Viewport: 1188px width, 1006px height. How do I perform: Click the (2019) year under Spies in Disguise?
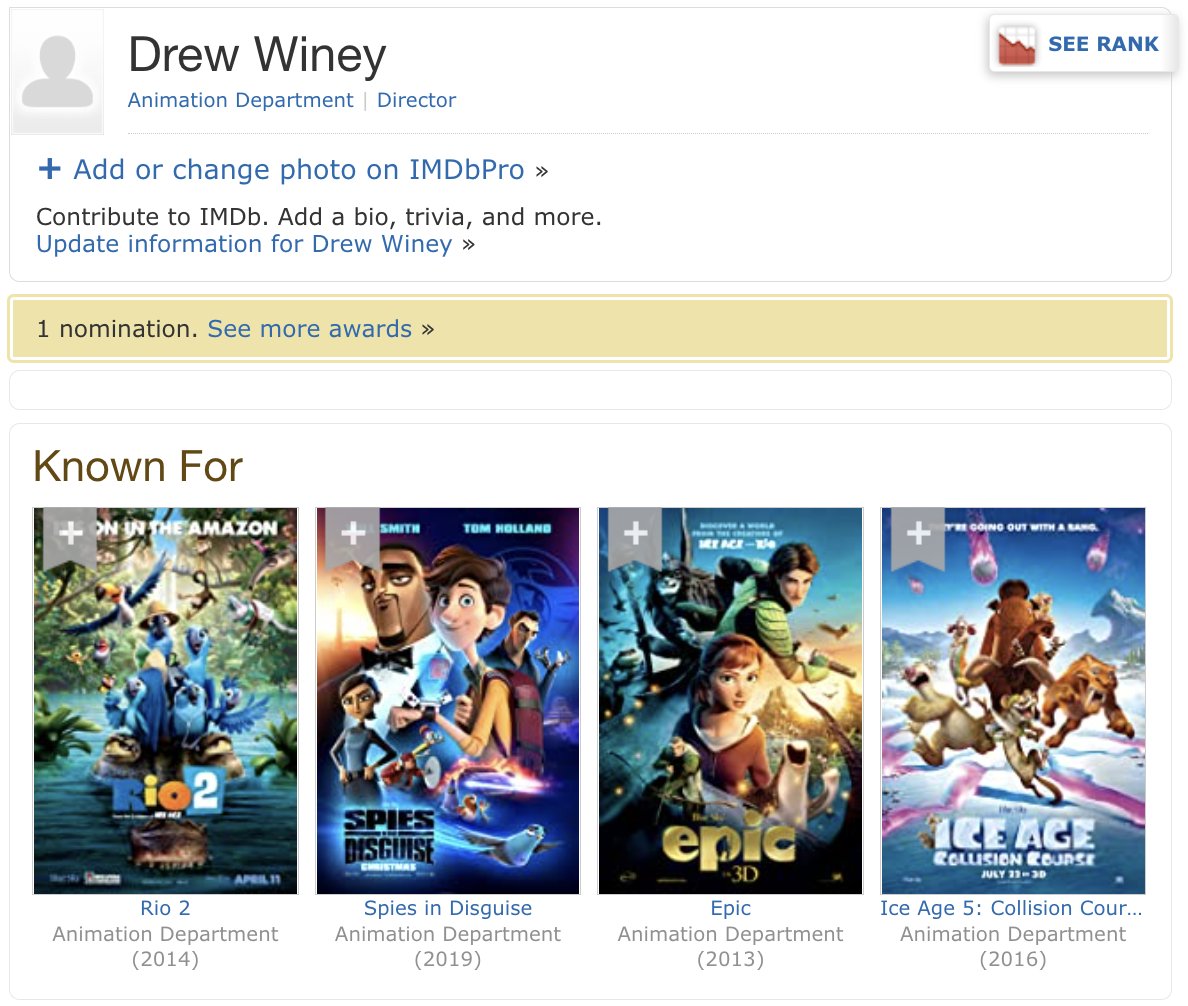point(448,959)
